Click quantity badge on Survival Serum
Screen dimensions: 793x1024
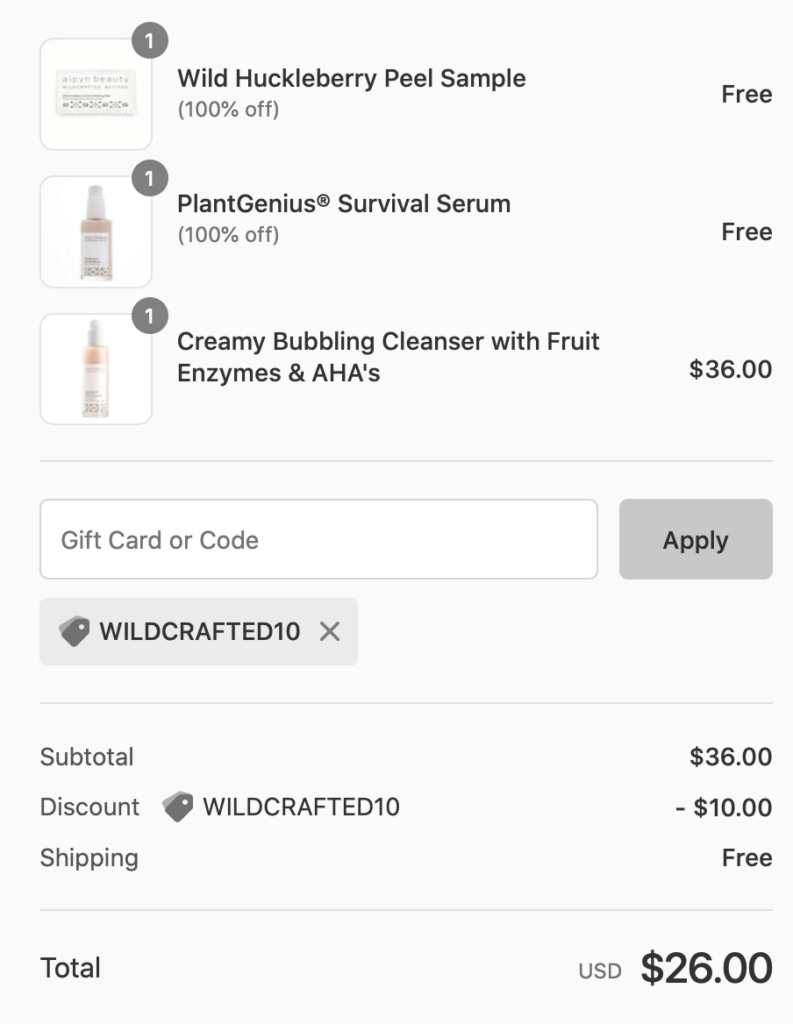(x=150, y=179)
